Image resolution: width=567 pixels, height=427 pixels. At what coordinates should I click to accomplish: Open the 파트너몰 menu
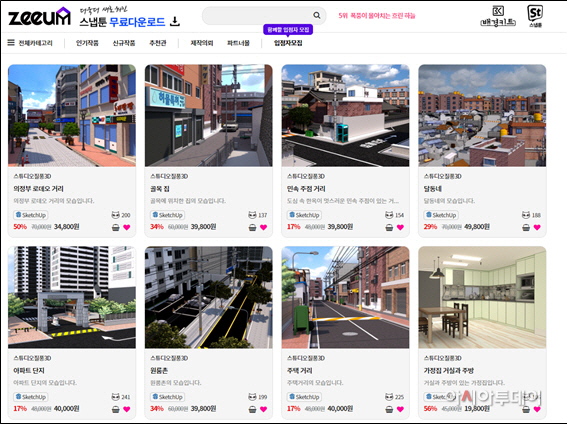[238, 43]
